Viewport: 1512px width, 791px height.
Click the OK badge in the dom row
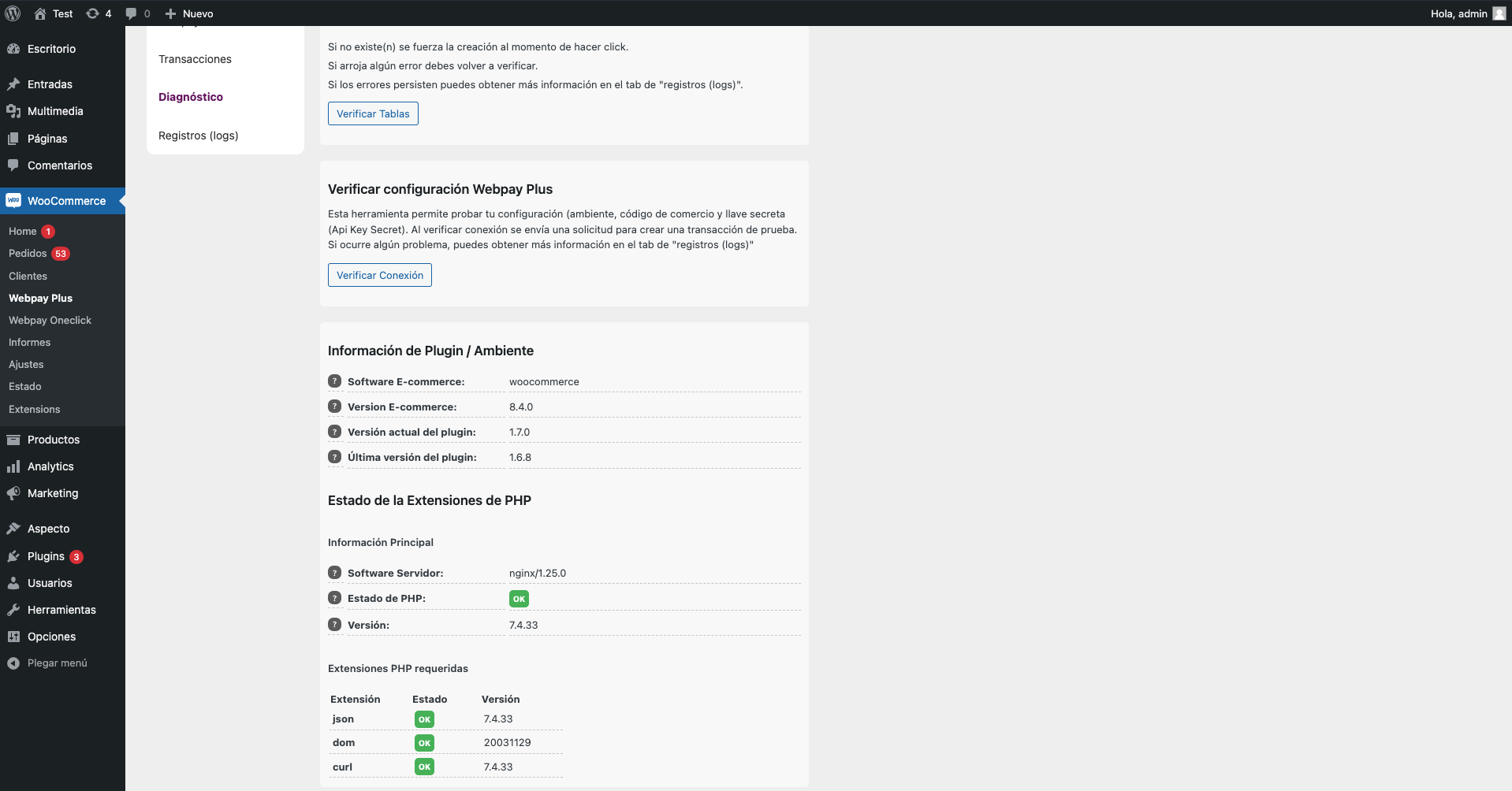pos(424,743)
